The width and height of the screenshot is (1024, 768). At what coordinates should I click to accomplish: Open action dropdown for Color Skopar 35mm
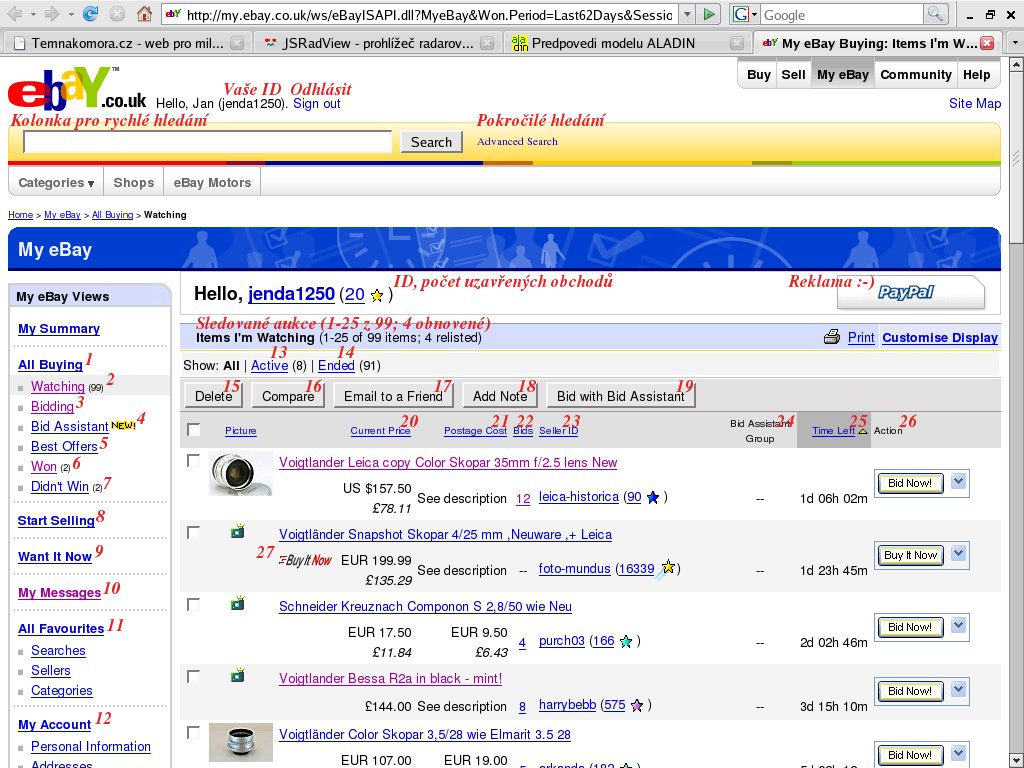958,482
